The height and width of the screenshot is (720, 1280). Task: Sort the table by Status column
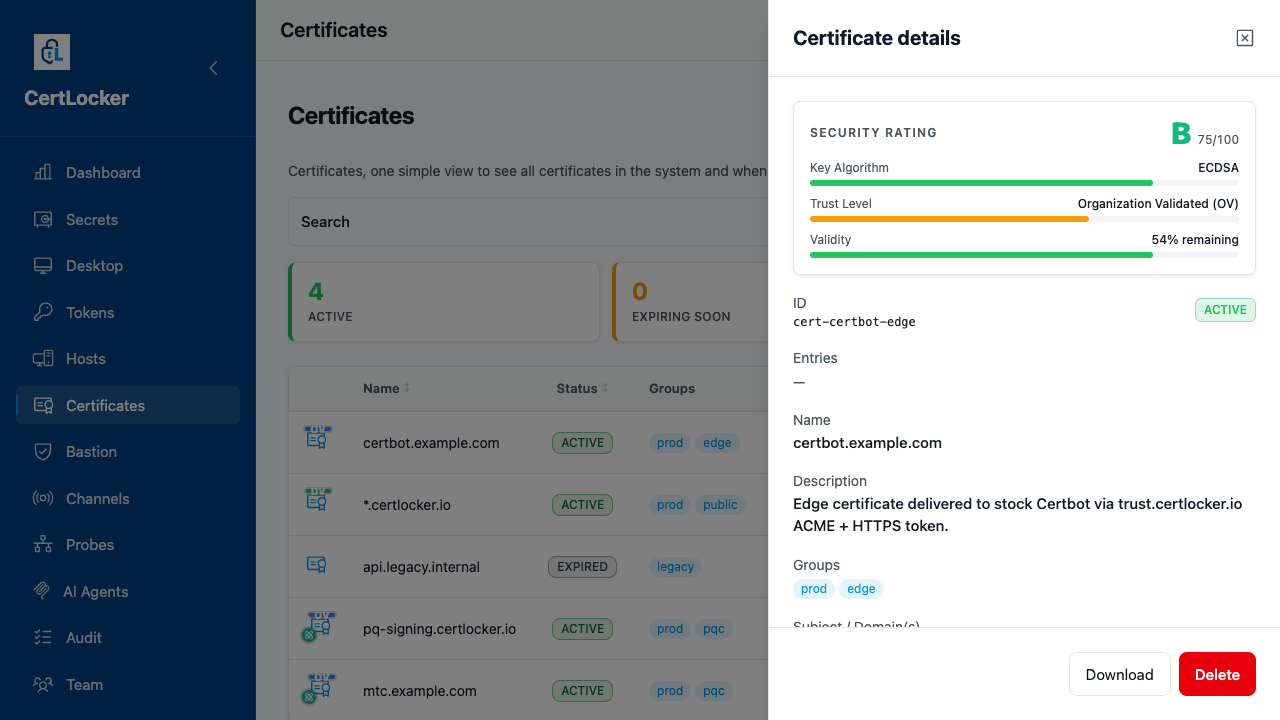click(x=581, y=388)
